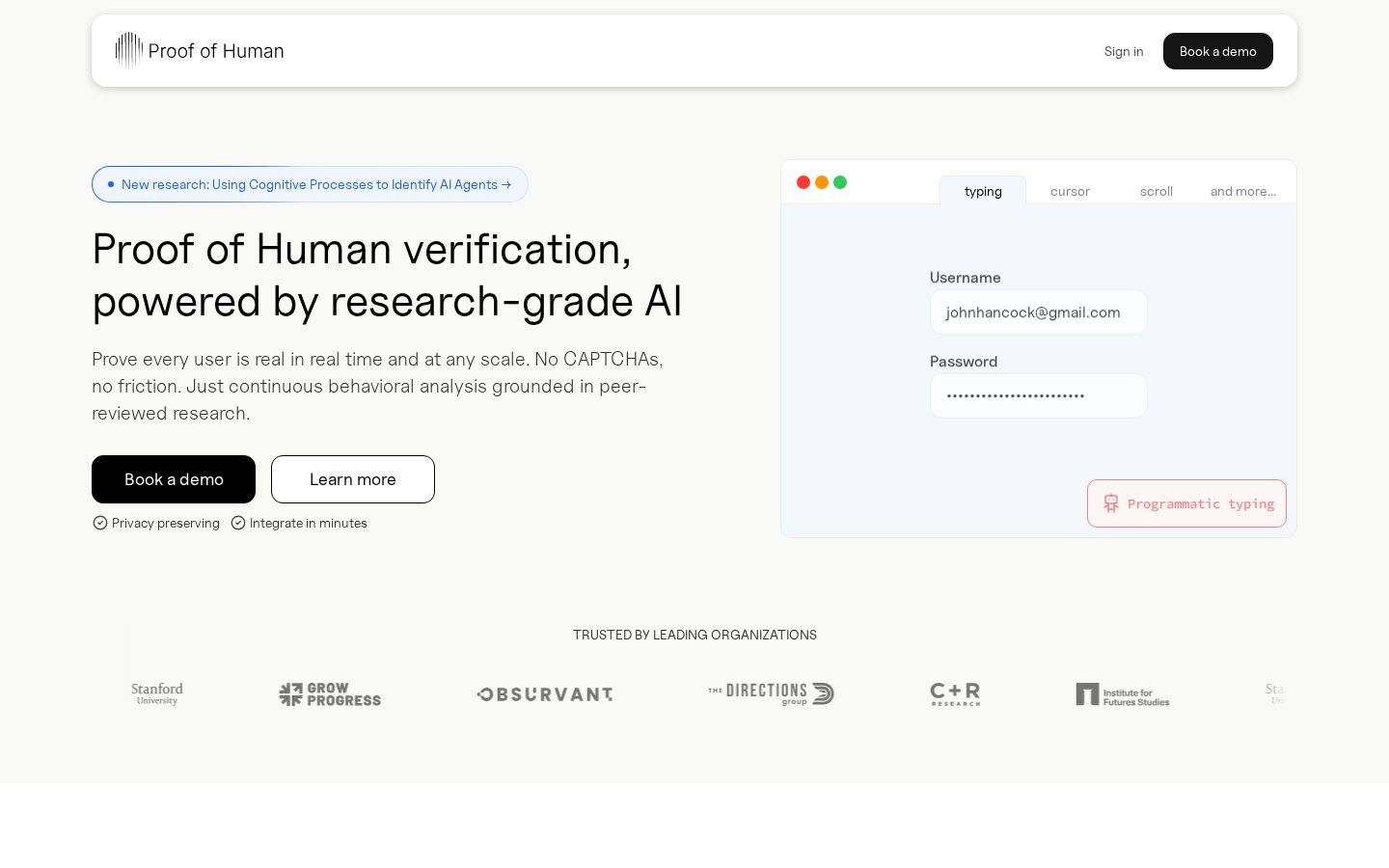Image resolution: width=1389 pixels, height=868 pixels.
Task: Click the Password input field
Action: [1039, 395]
